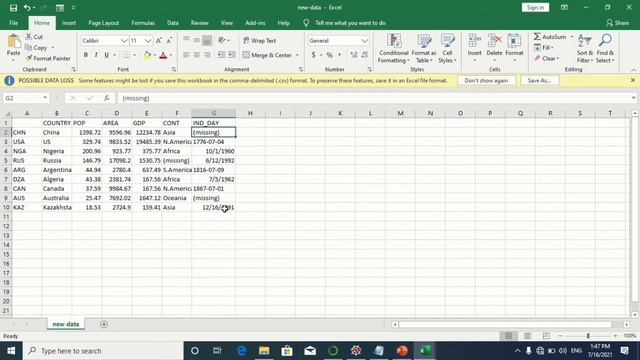The image size is (640, 360).
Task: Open the Calibri font name dropdown
Action: click(124, 41)
